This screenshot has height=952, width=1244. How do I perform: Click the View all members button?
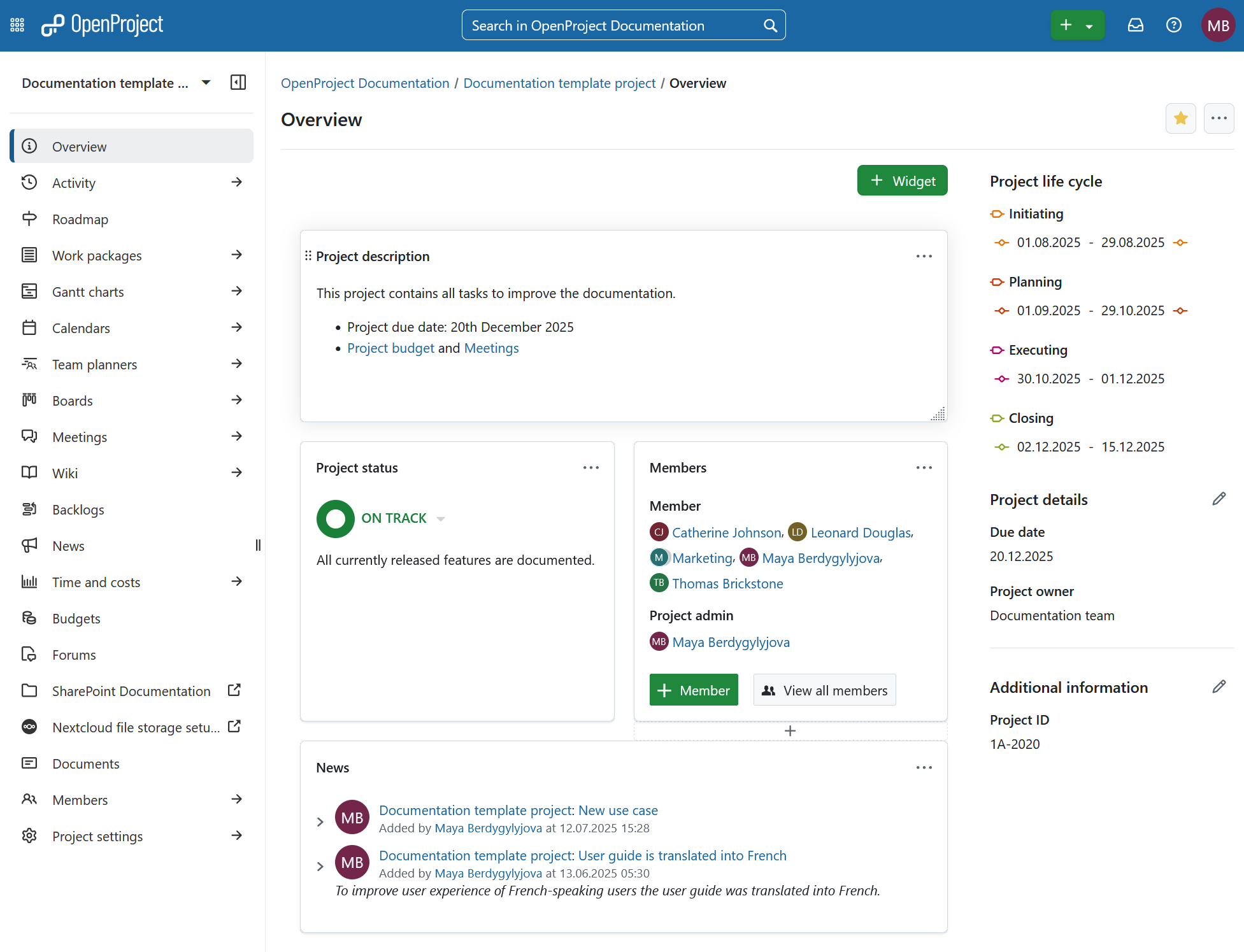[x=824, y=690]
